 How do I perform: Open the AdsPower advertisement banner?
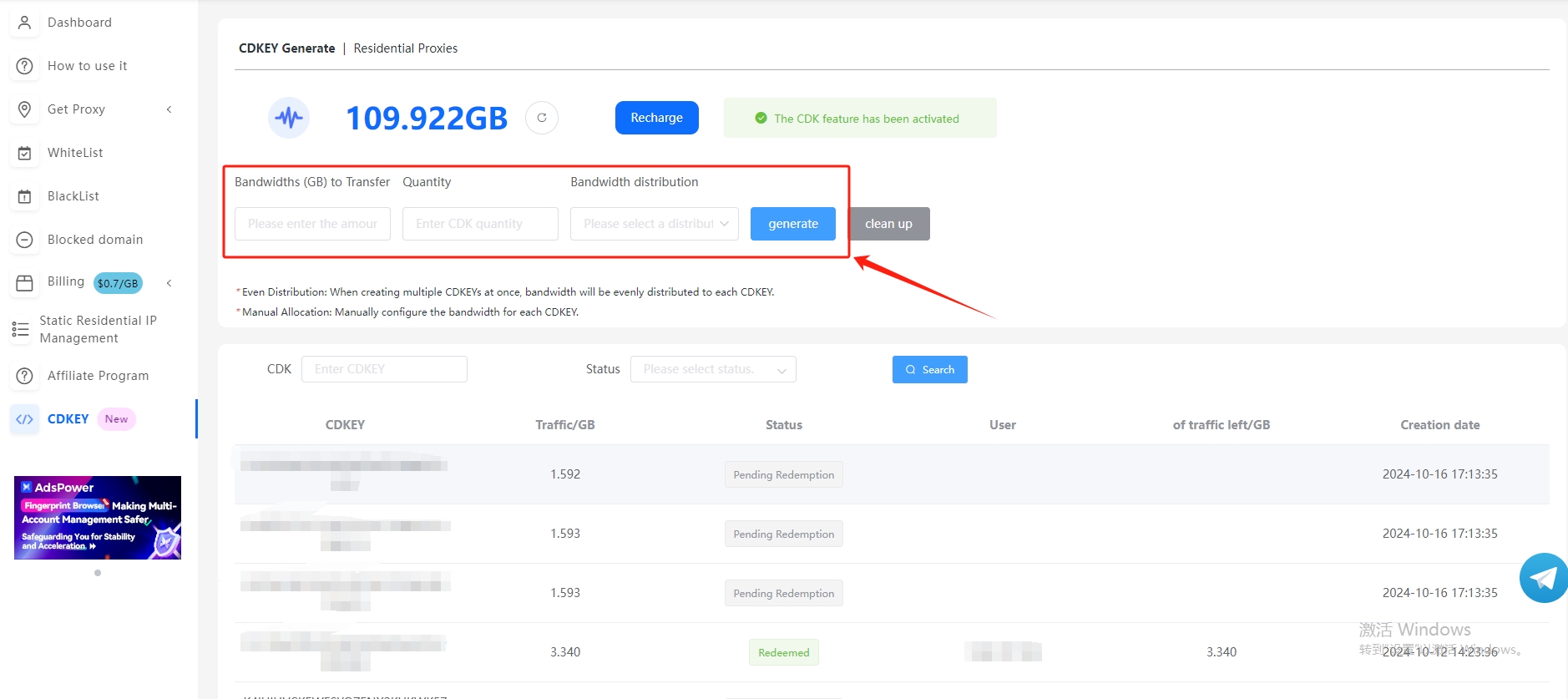pos(98,518)
